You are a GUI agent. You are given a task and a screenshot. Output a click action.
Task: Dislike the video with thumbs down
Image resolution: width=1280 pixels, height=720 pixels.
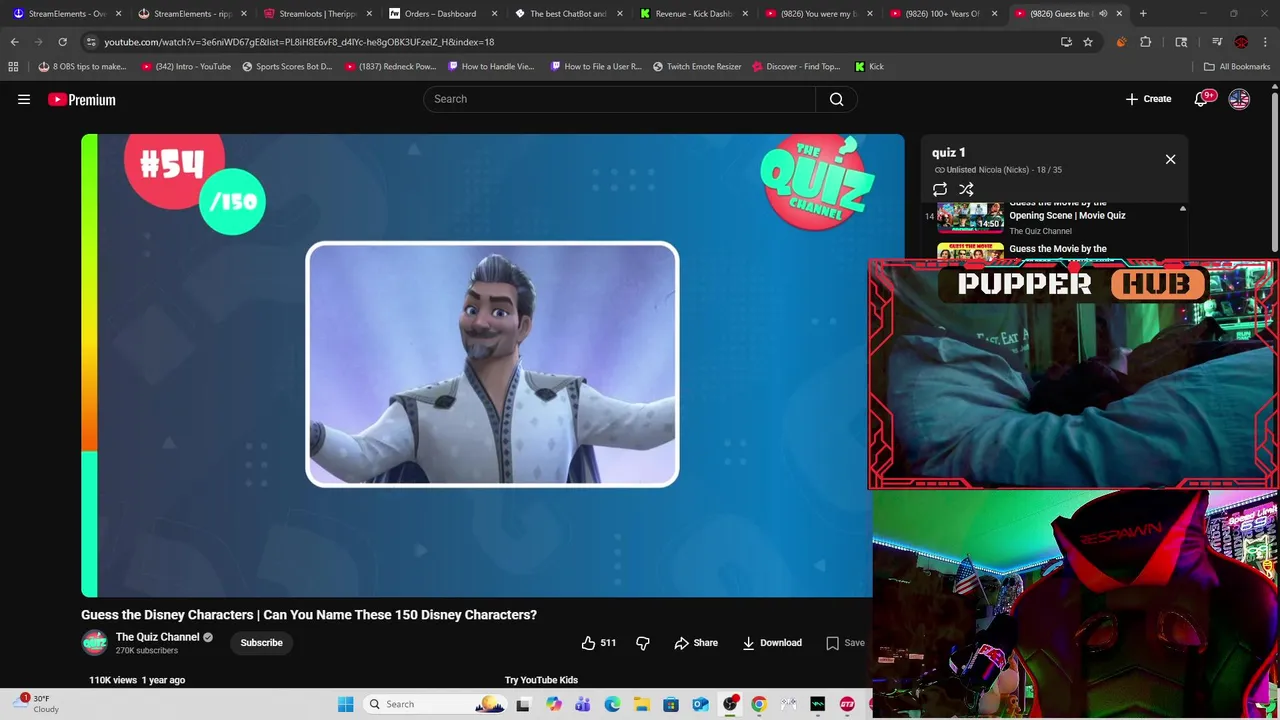tap(643, 643)
